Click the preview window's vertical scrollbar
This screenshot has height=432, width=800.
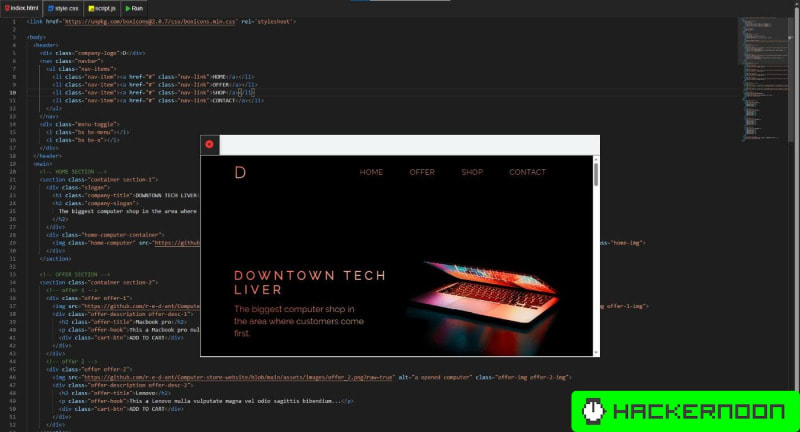click(x=596, y=176)
